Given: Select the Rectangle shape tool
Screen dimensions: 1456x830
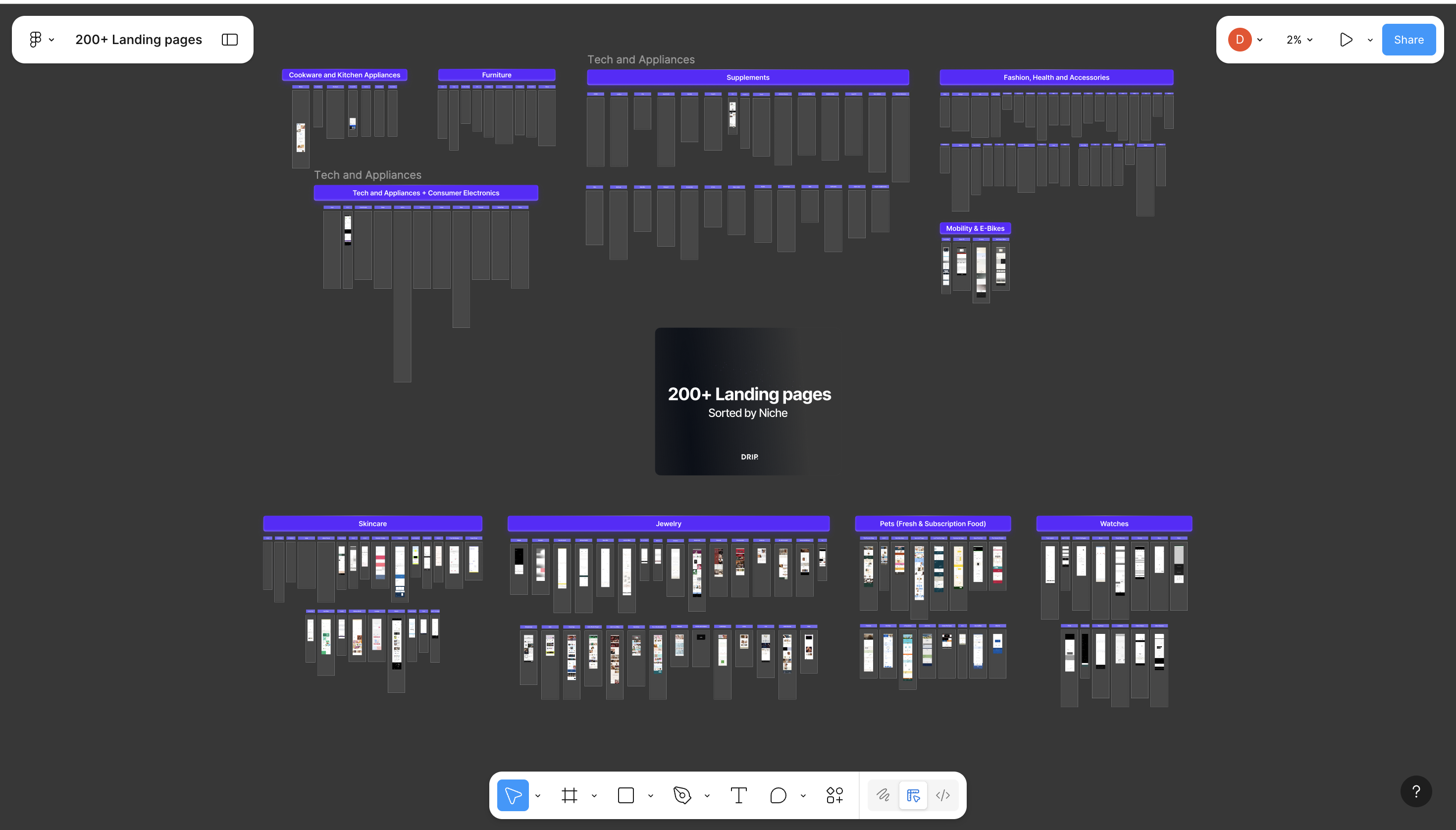Looking at the screenshot, I should point(625,795).
